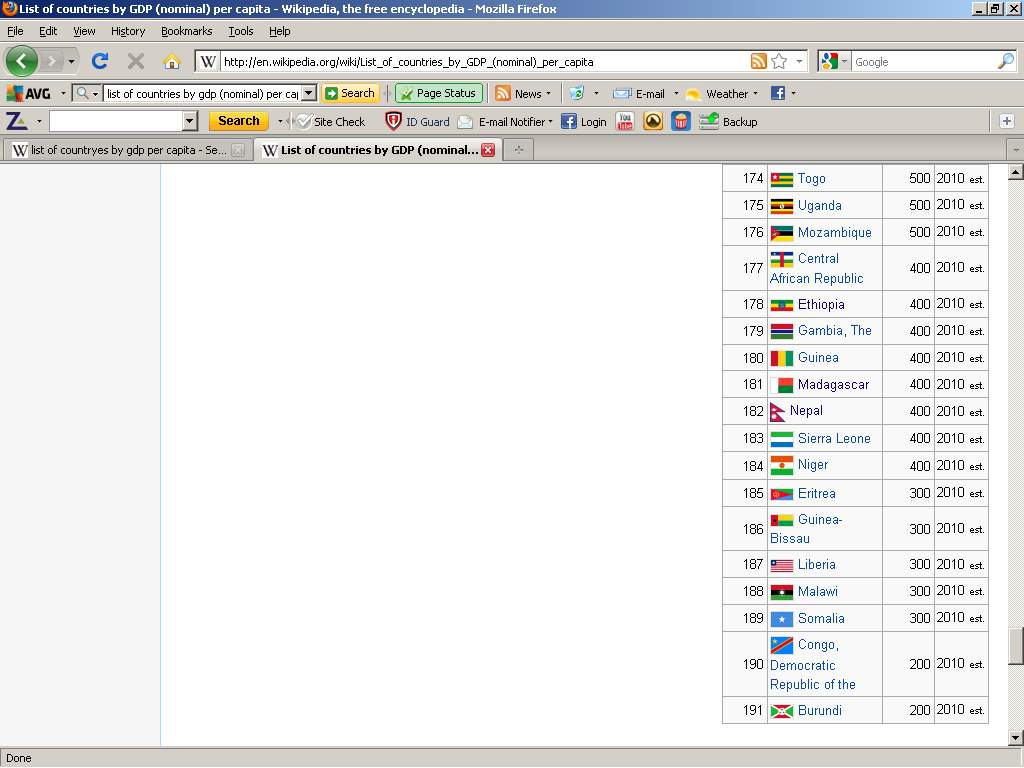Subscribe via RSS feed icon in address bar
This screenshot has width=1024, height=768.
pyautogui.click(x=758, y=61)
